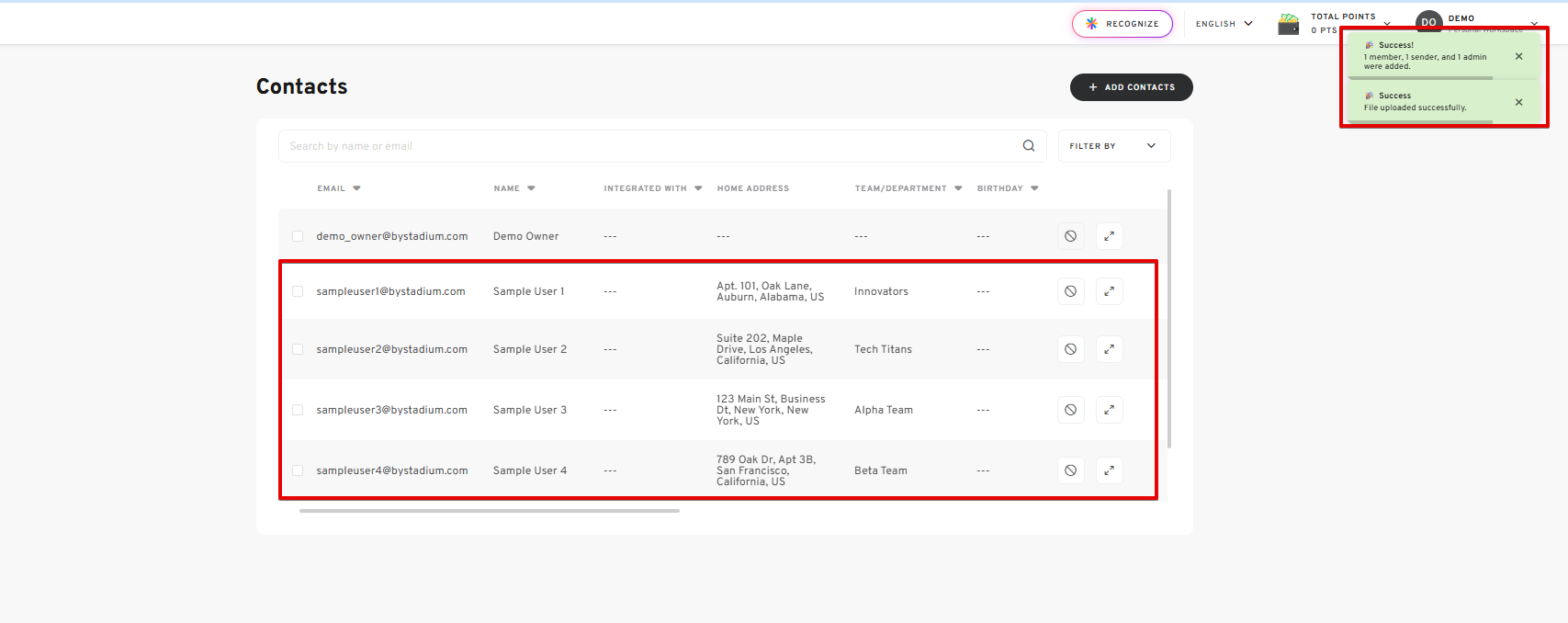Dismiss the File uploaded successfully notification
Viewport: 1568px width, 623px height.
tap(1518, 102)
